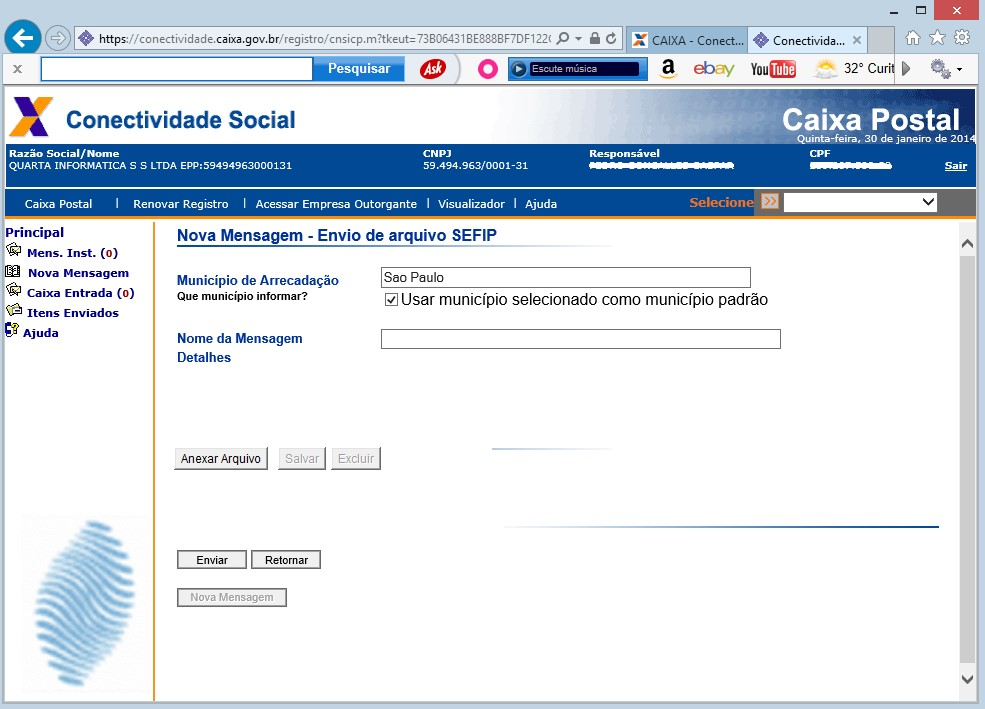985x709 pixels.
Task: Click the browser forward arrow button
Action: [x=57, y=38]
